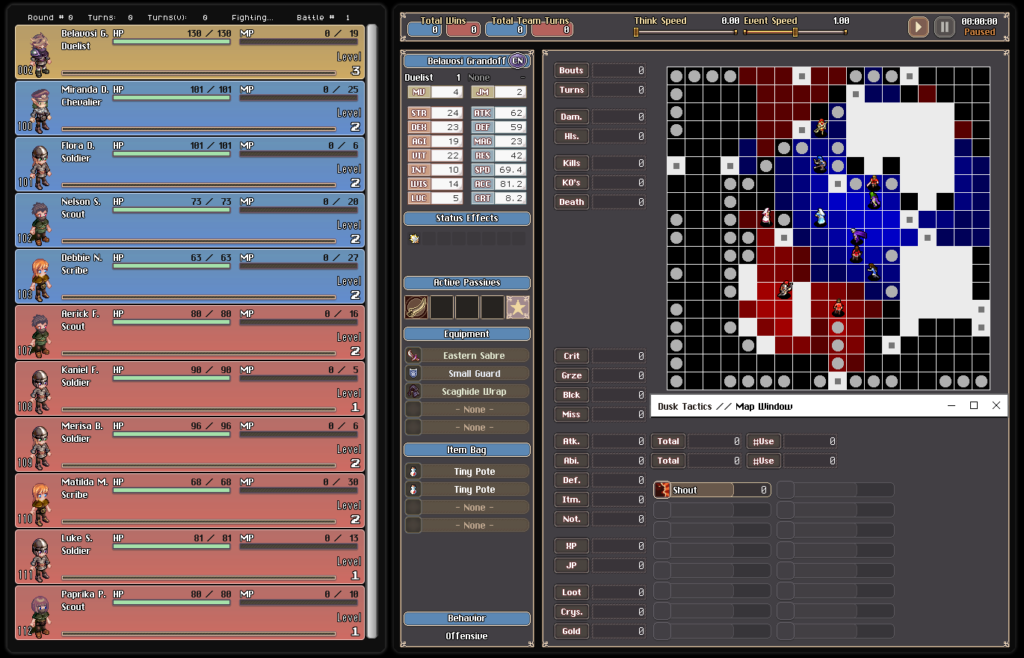This screenshot has width=1024, height=658.
Task: Pick Luke S. Soldier portrait
Action: 40,559
